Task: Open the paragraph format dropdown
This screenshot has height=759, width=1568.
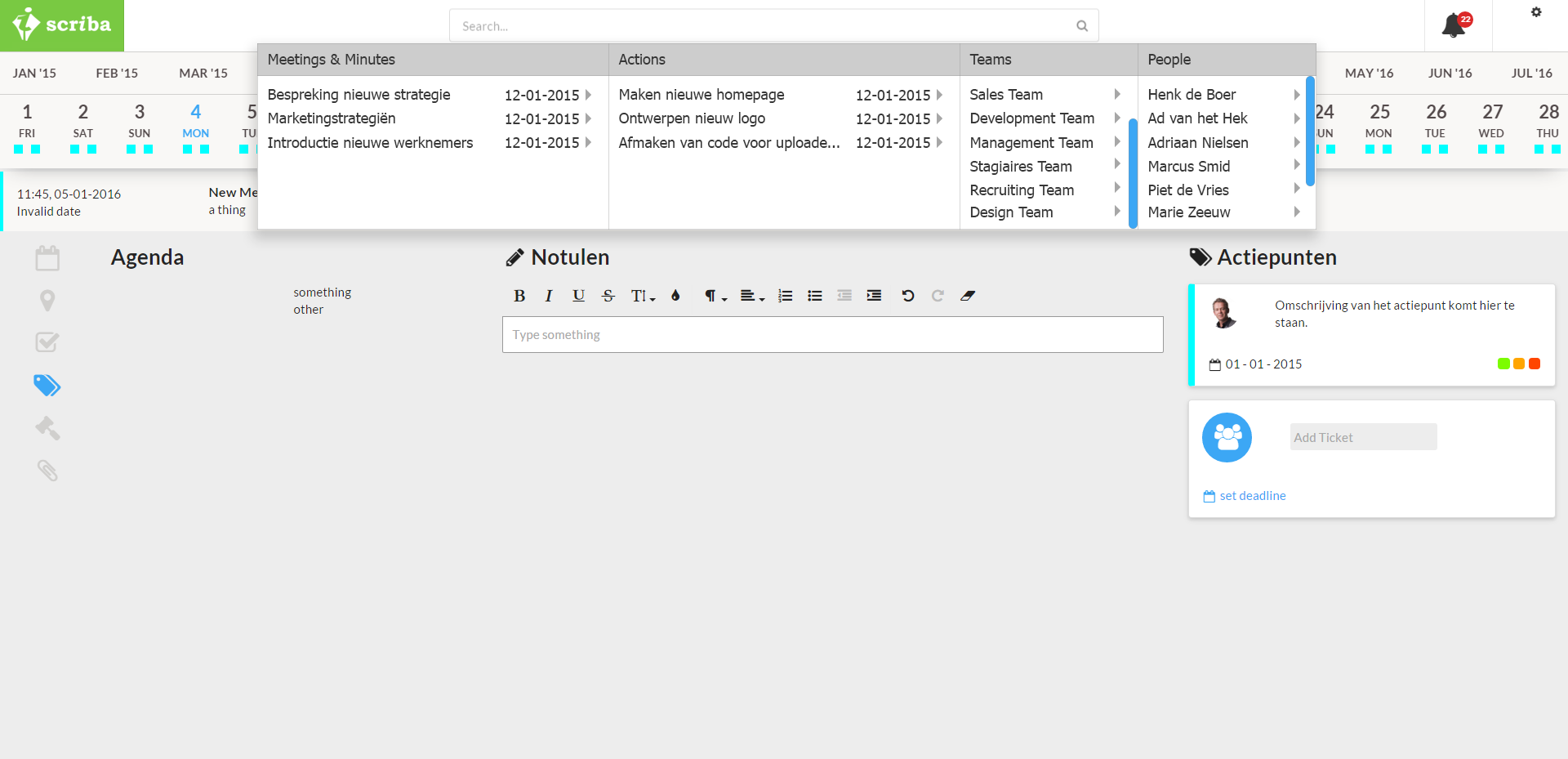Action: (715, 296)
